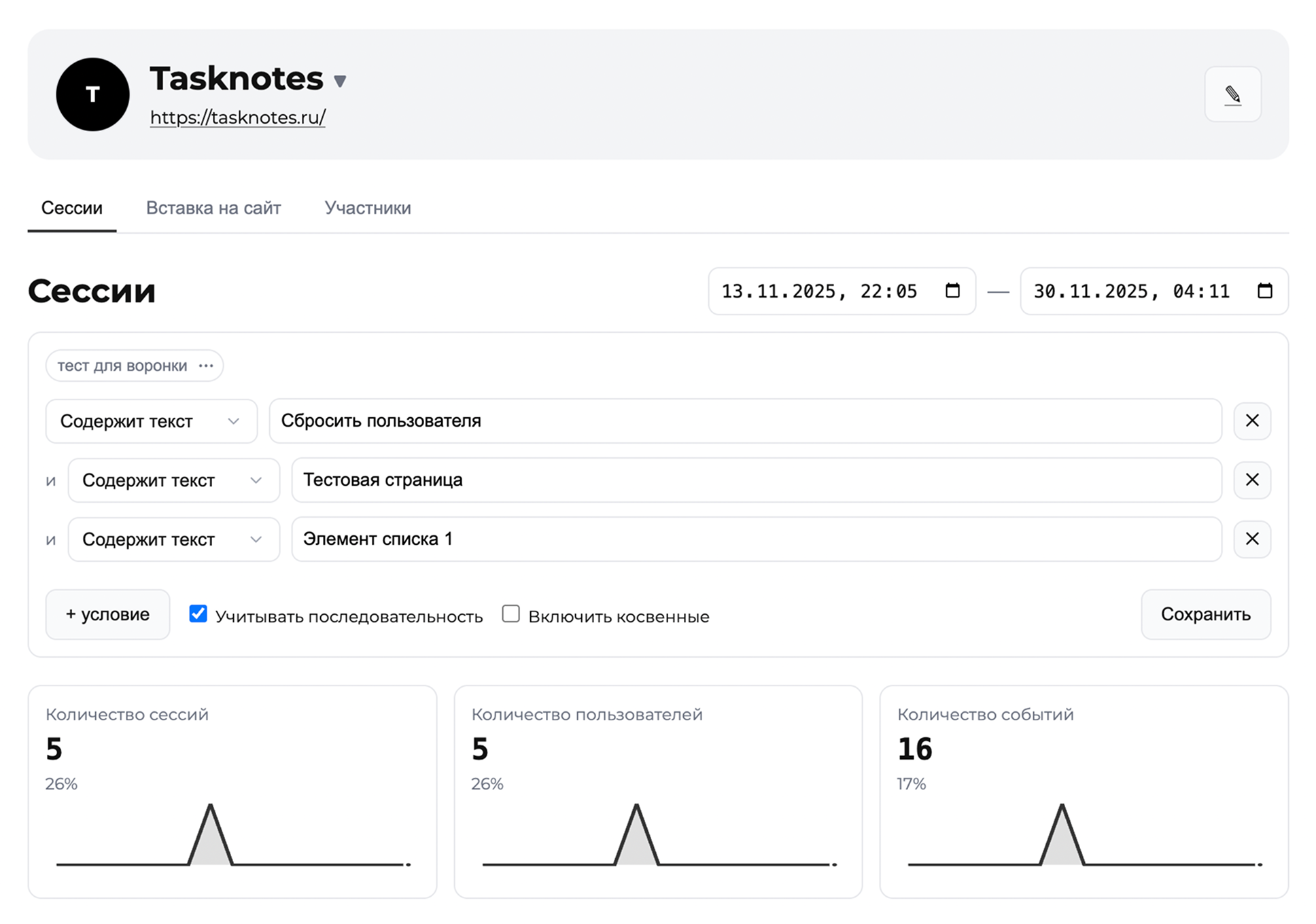
Task: Open calendar picker for end date
Action: (x=1264, y=291)
